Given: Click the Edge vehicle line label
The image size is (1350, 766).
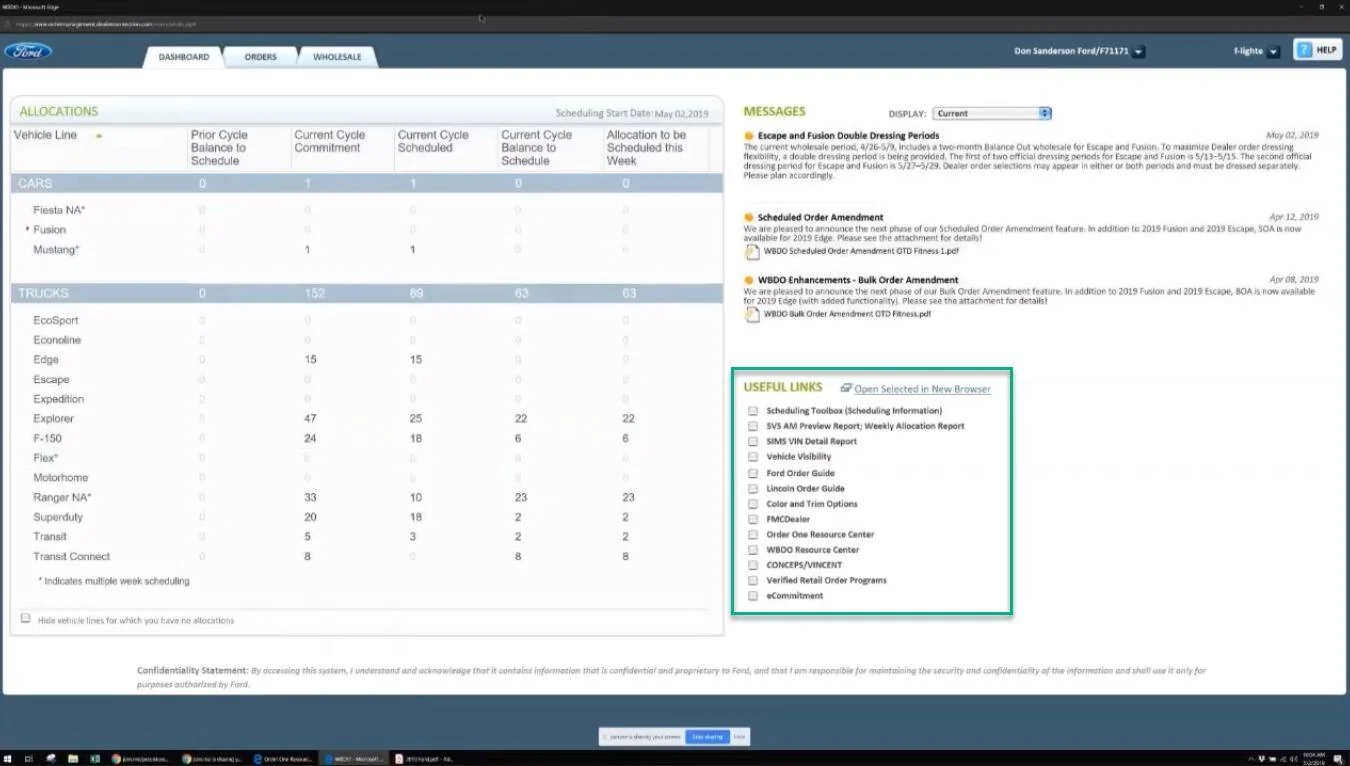Looking at the screenshot, I should click(x=45, y=360).
